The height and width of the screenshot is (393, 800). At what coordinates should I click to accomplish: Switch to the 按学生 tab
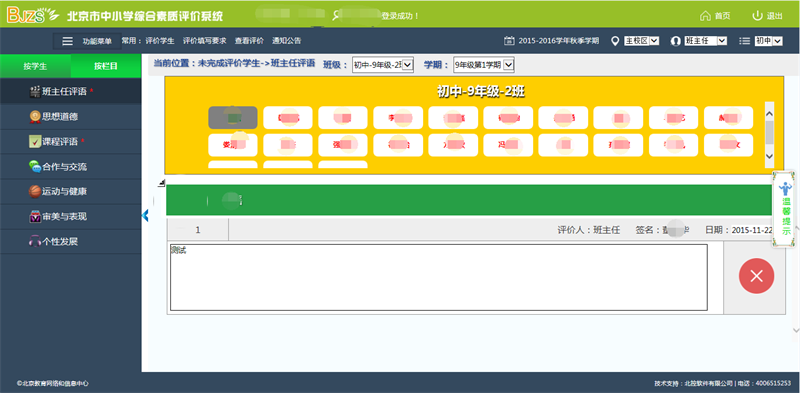(35, 66)
